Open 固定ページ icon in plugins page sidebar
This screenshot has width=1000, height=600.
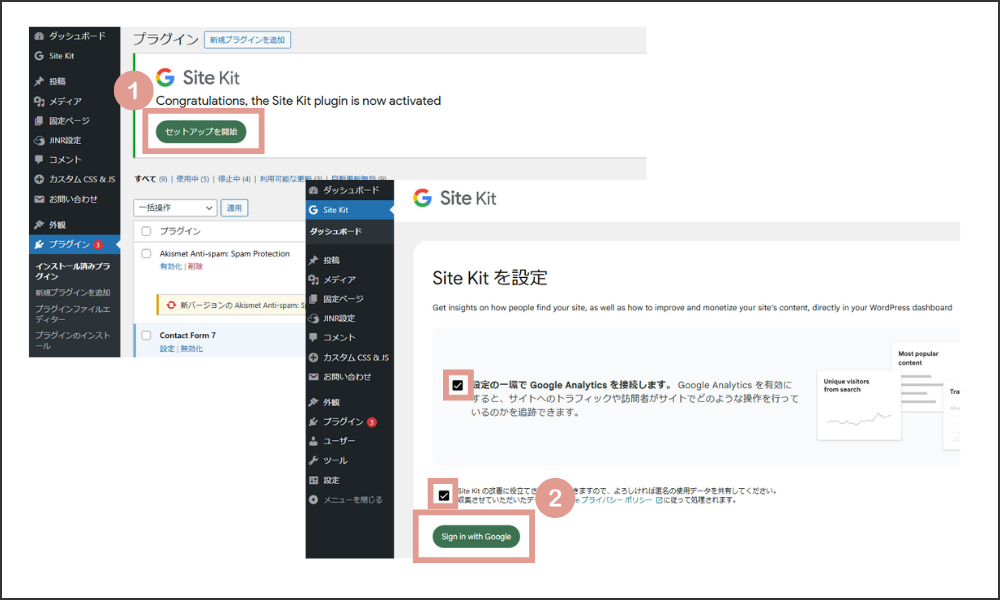tap(39, 121)
